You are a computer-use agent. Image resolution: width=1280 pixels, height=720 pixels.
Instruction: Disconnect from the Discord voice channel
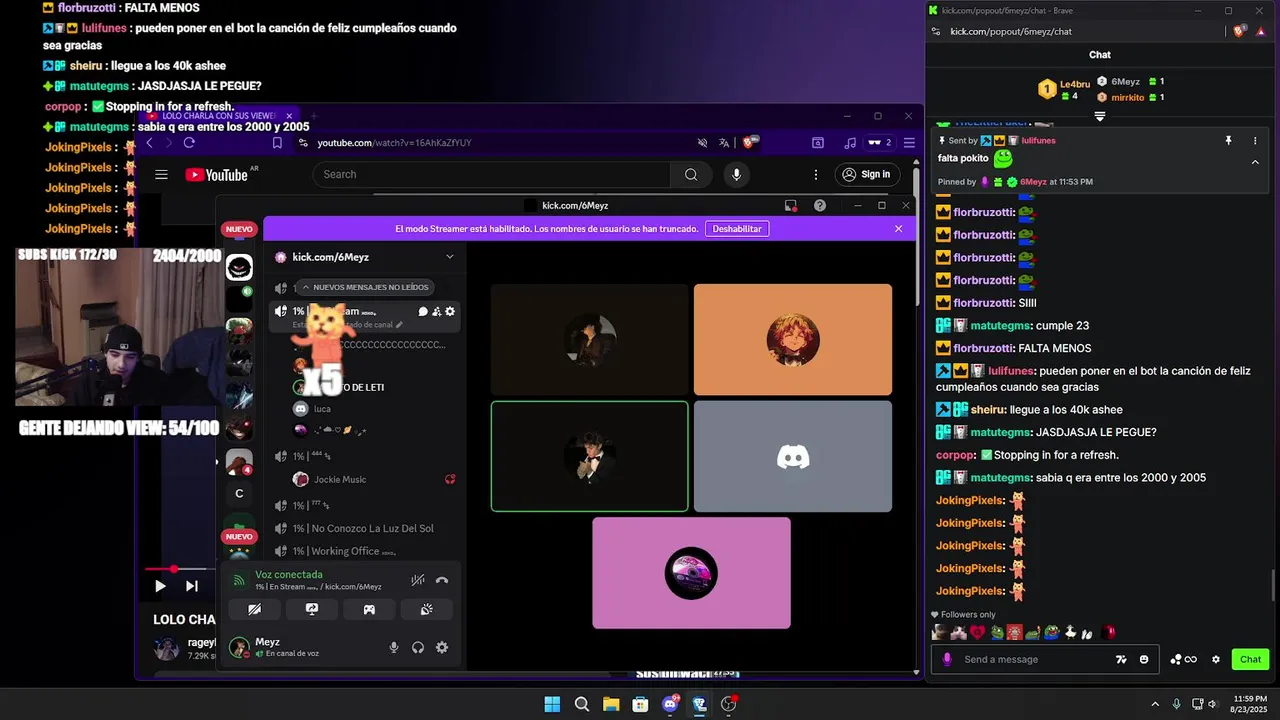click(442, 580)
